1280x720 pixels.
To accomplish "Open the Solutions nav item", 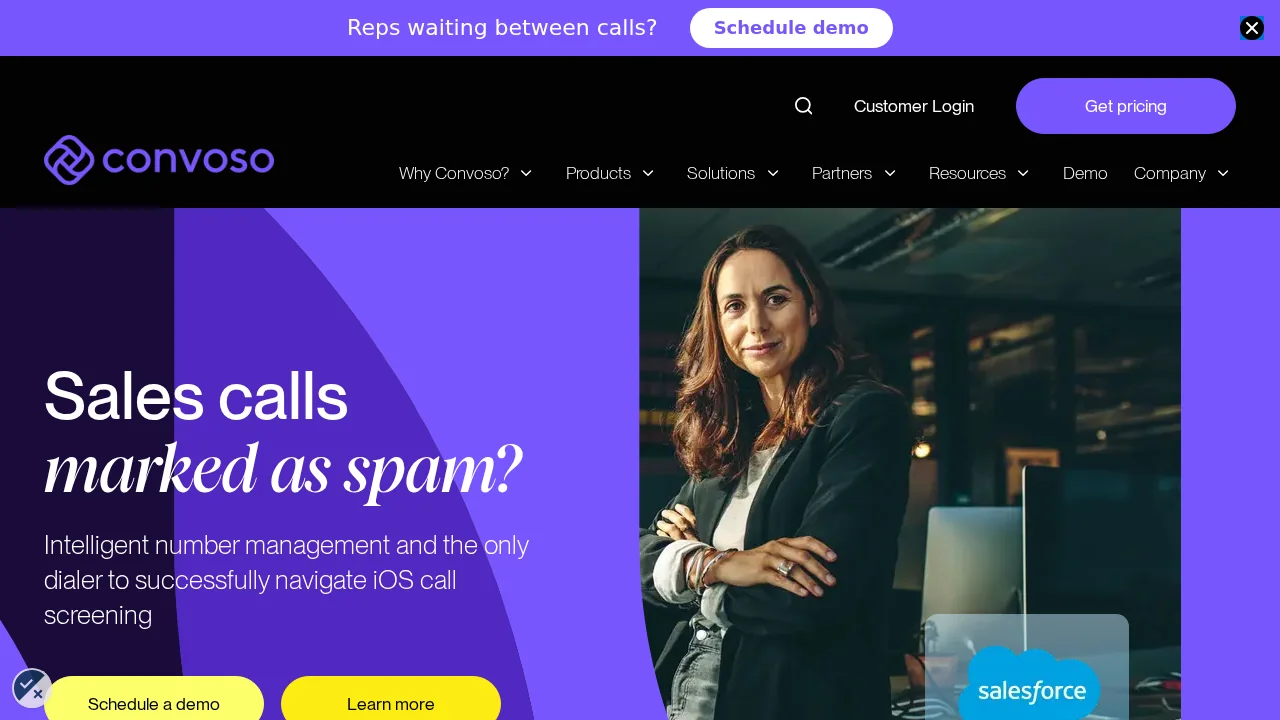I will coord(721,173).
